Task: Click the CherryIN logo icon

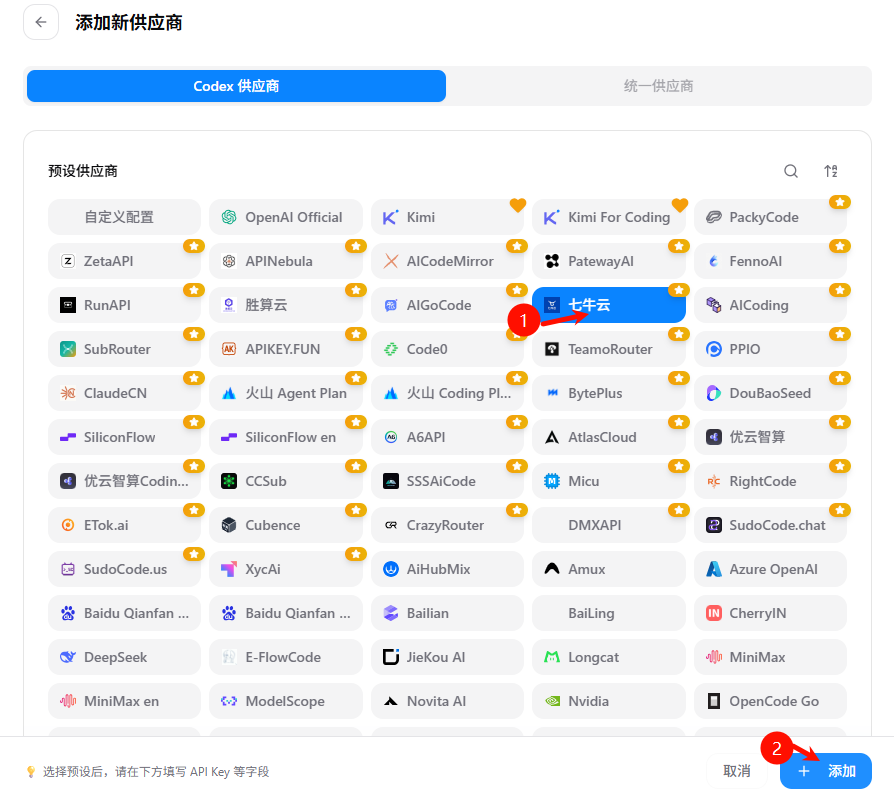Action: click(x=714, y=613)
